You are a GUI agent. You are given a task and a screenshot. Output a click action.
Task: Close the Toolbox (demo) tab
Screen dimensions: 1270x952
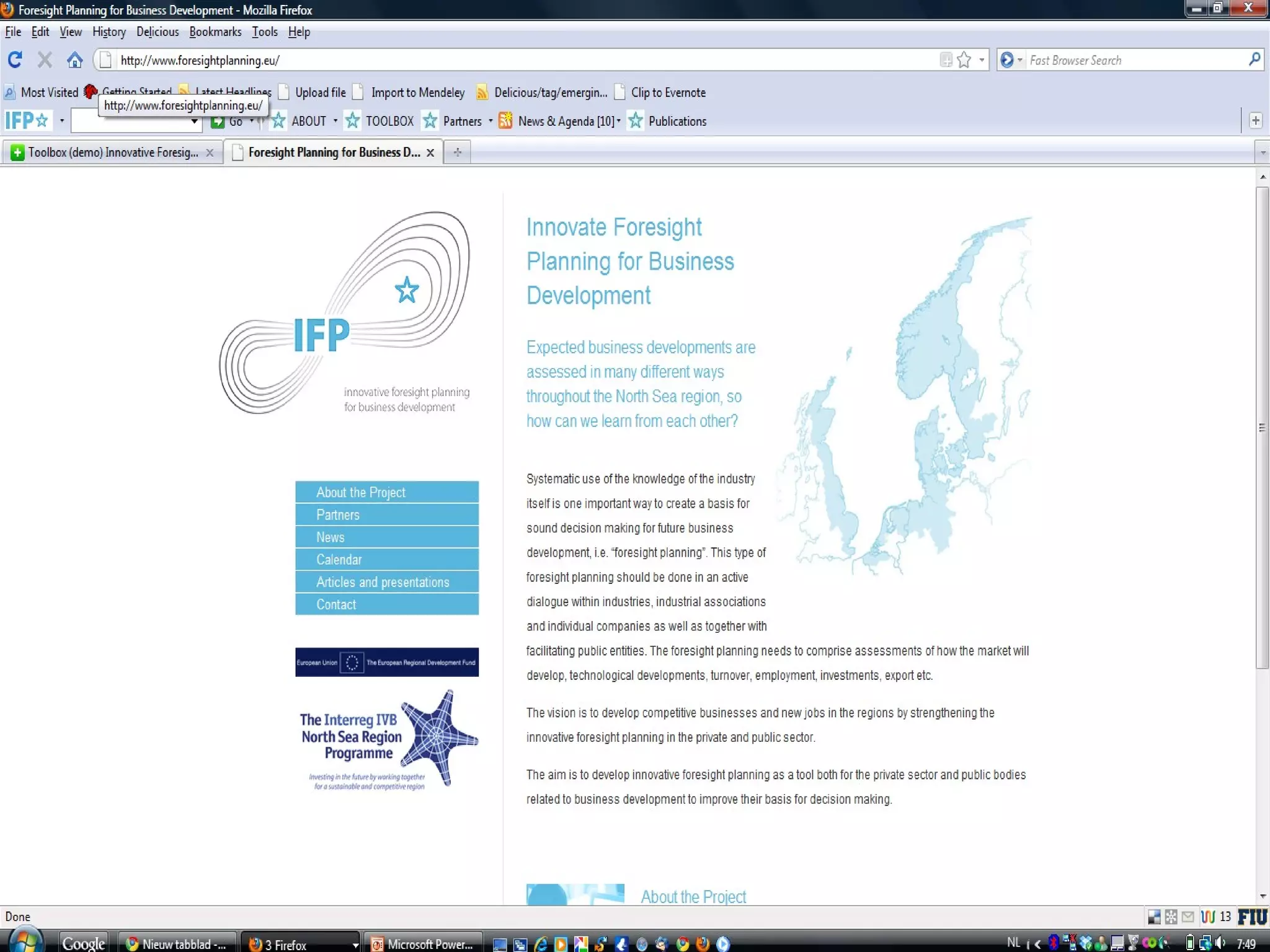210,153
